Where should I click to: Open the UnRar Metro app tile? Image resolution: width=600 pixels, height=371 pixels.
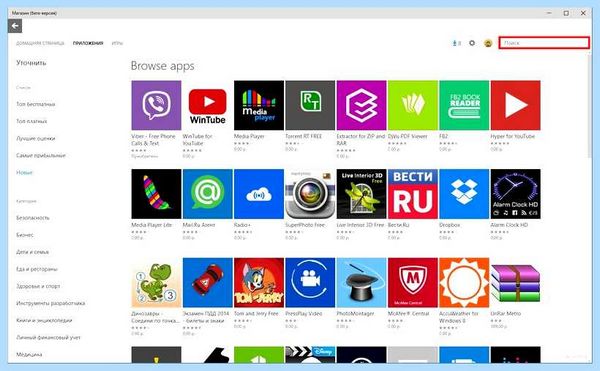click(515, 283)
